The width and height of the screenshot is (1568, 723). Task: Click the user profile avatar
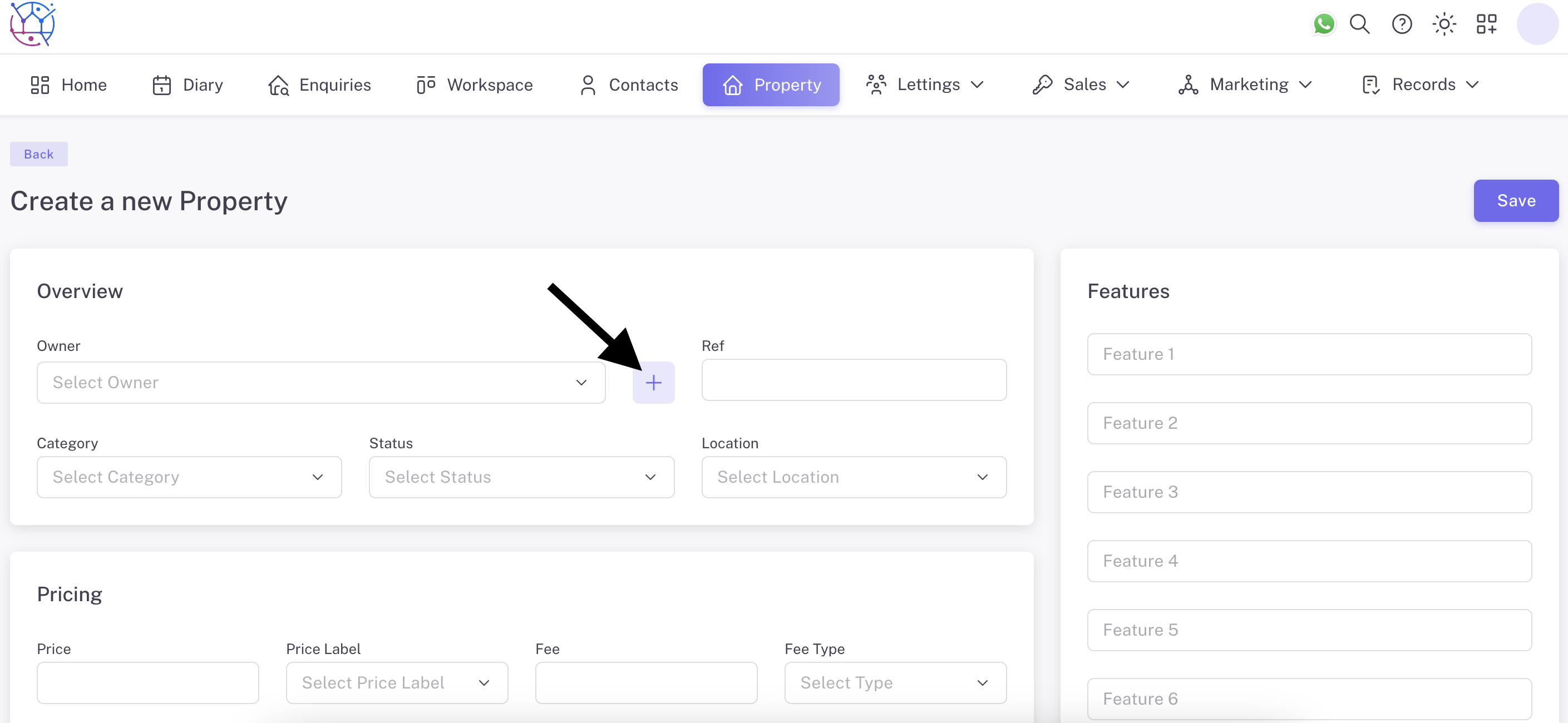point(1537,24)
